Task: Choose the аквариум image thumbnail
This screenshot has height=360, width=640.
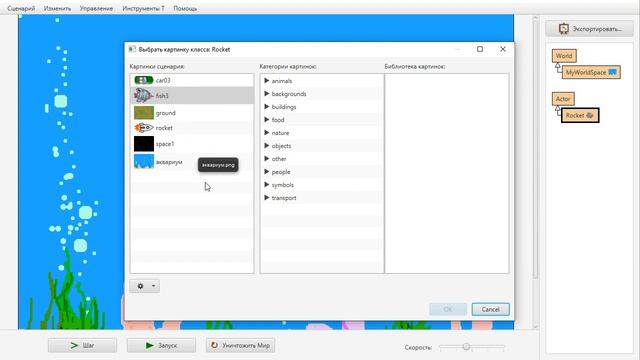Action: 144,162
